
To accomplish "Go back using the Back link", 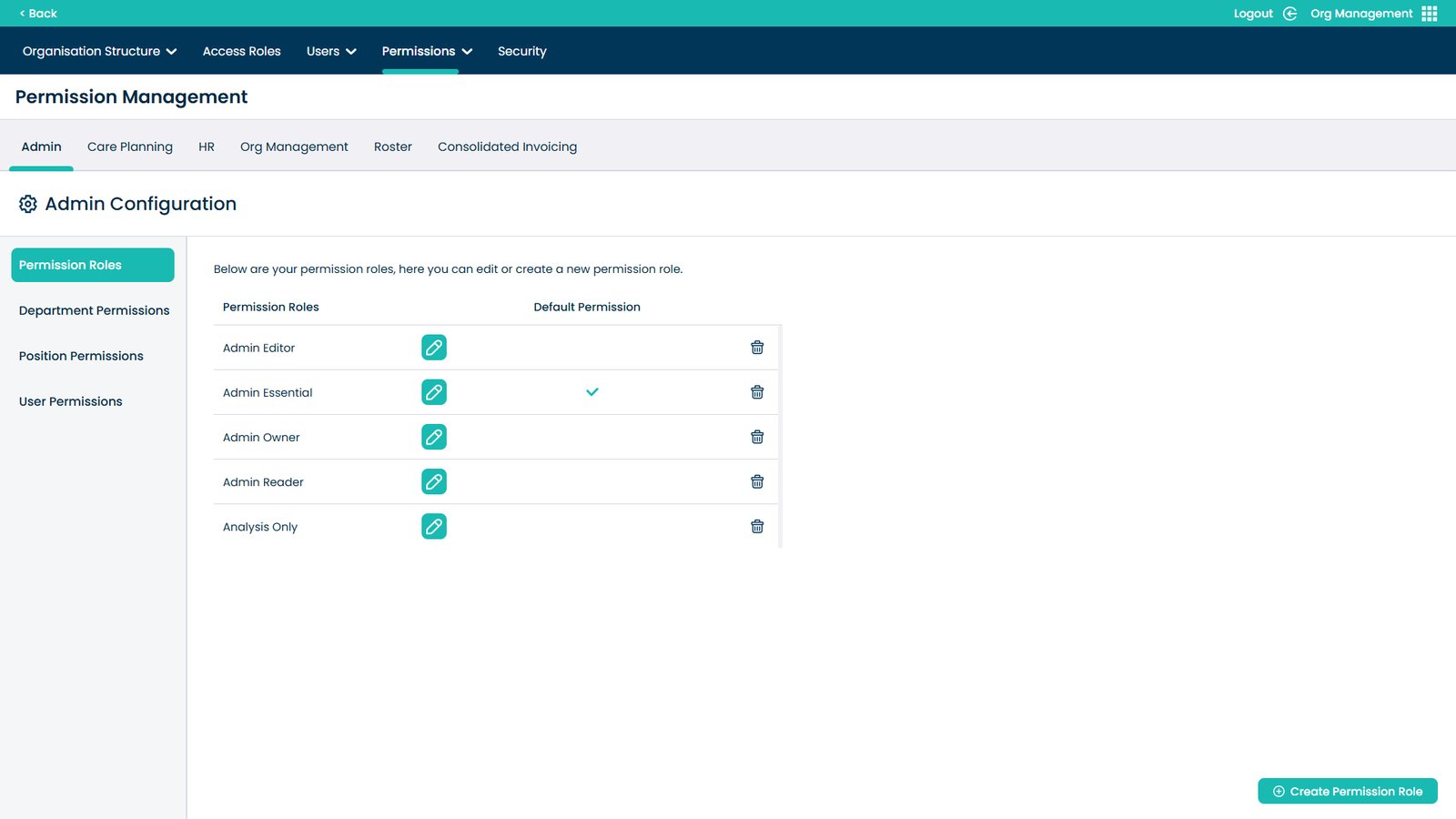I will point(38,14).
